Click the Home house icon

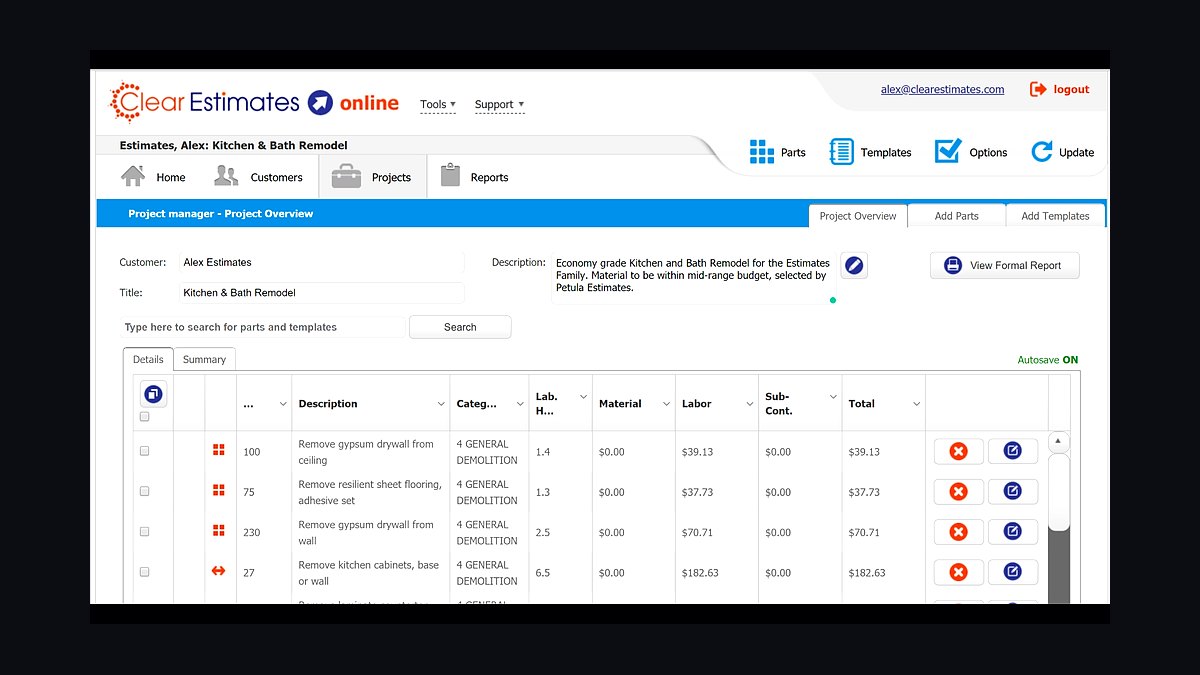133,176
